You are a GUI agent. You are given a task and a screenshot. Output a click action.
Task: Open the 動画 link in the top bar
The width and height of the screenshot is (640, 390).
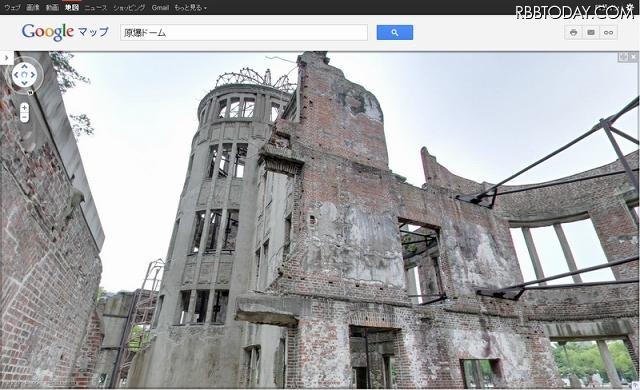coord(52,7)
